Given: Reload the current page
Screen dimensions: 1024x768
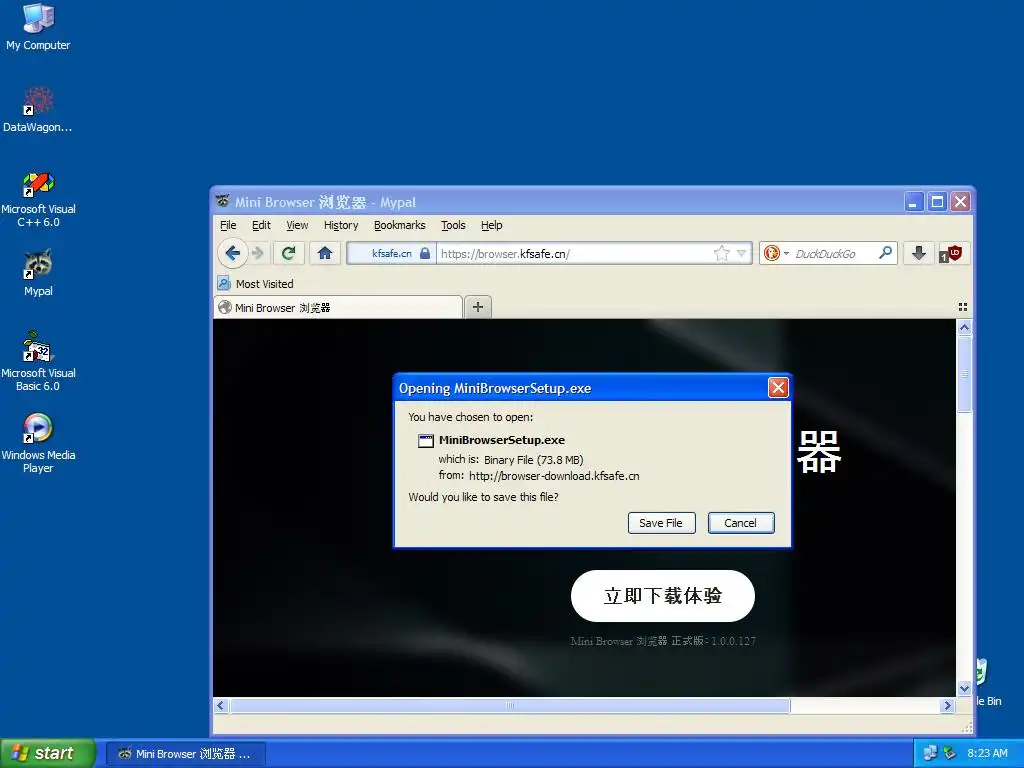Looking at the screenshot, I should [288, 253].
